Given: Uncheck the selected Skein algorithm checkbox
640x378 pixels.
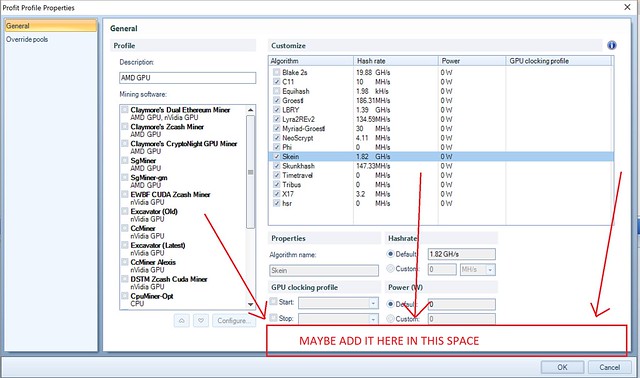Looking at the screenshot, I should (x=277, y=157).
